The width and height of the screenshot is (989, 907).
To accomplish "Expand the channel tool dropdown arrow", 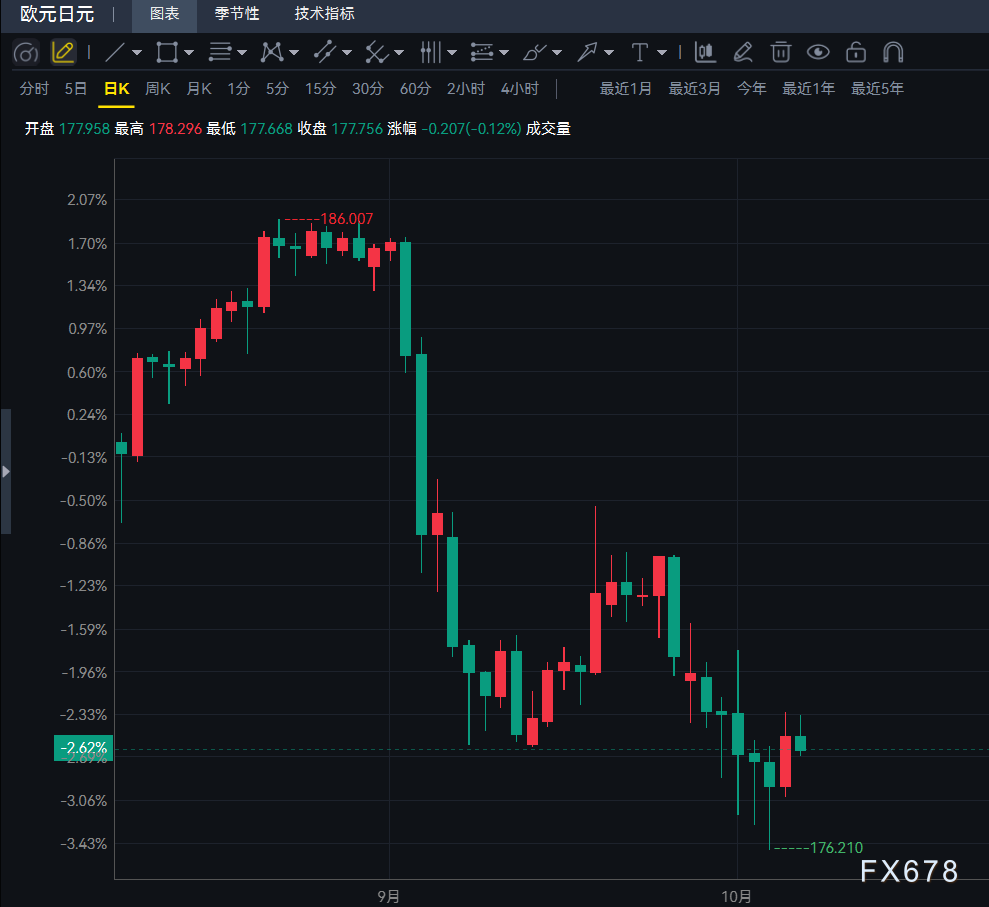I will 347,53.
